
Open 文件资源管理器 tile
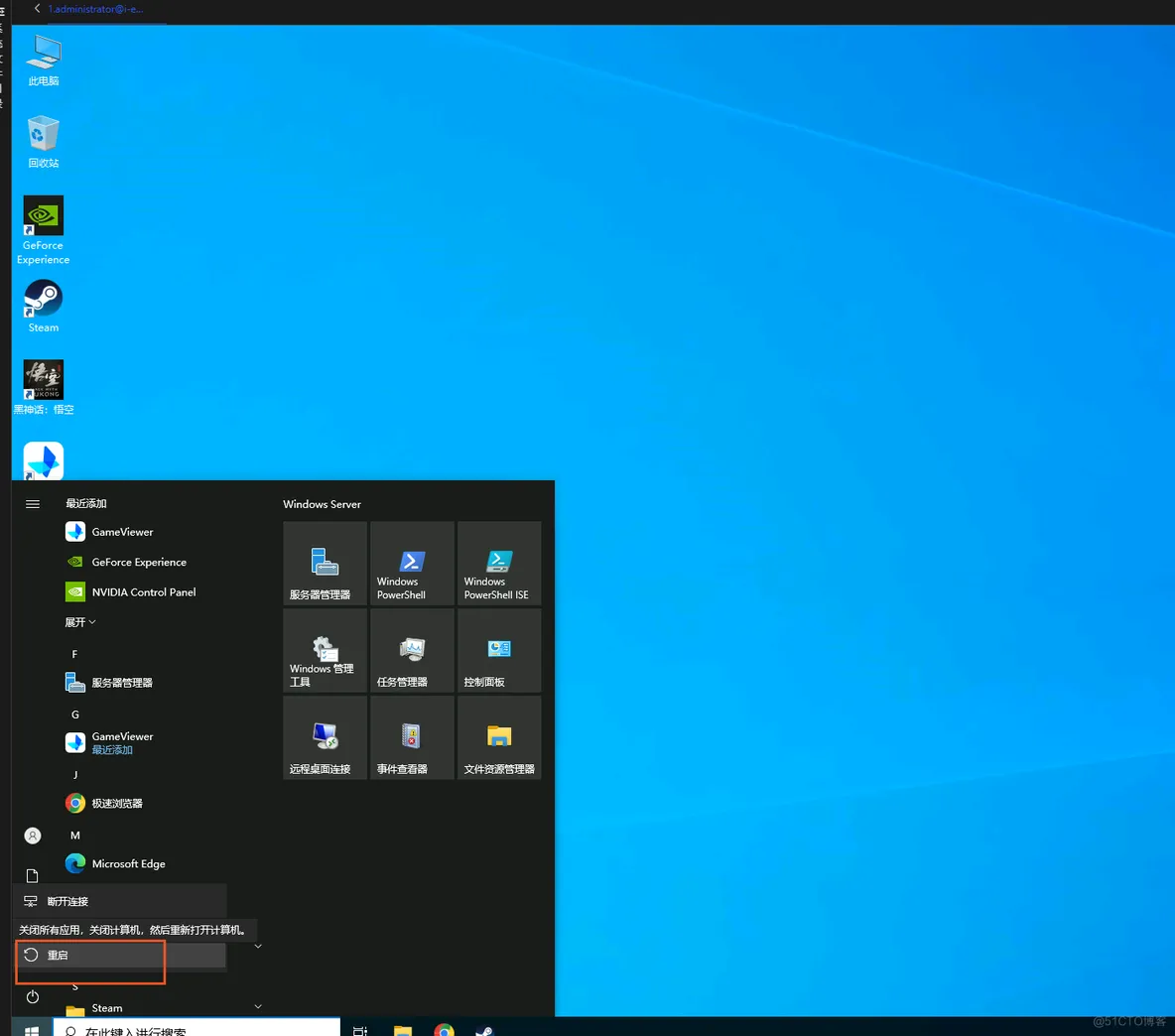[499, 738]
